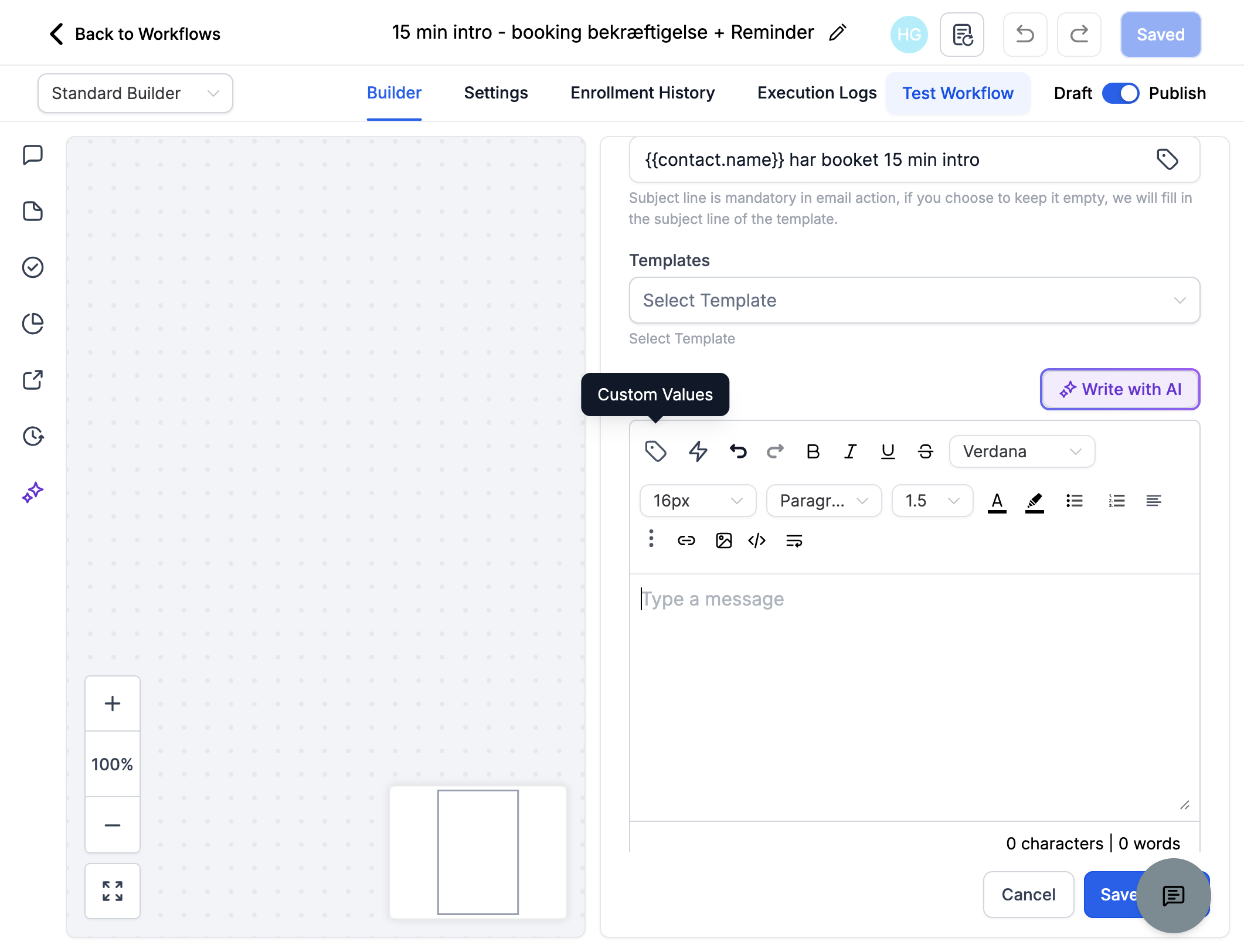Open the Select Template dropdown
1244x952 pixels.
pos(915,300)
